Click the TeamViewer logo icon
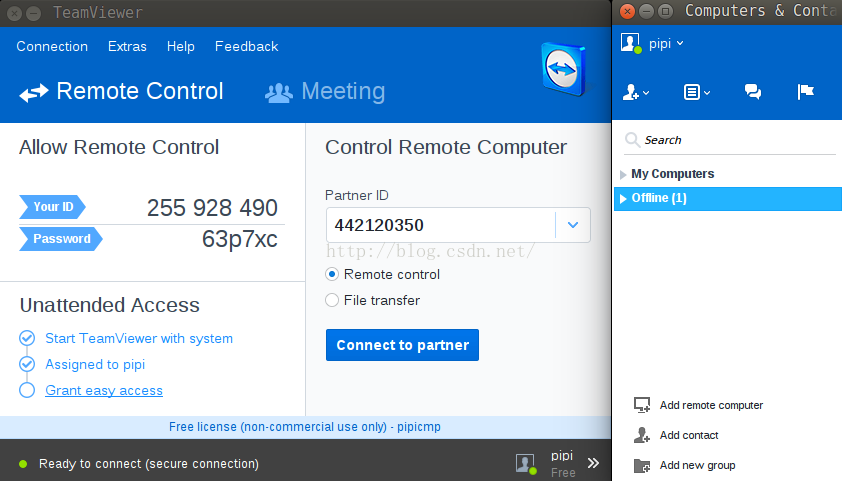The height and width of the screenshot is (481, 842). coord(563,69)
